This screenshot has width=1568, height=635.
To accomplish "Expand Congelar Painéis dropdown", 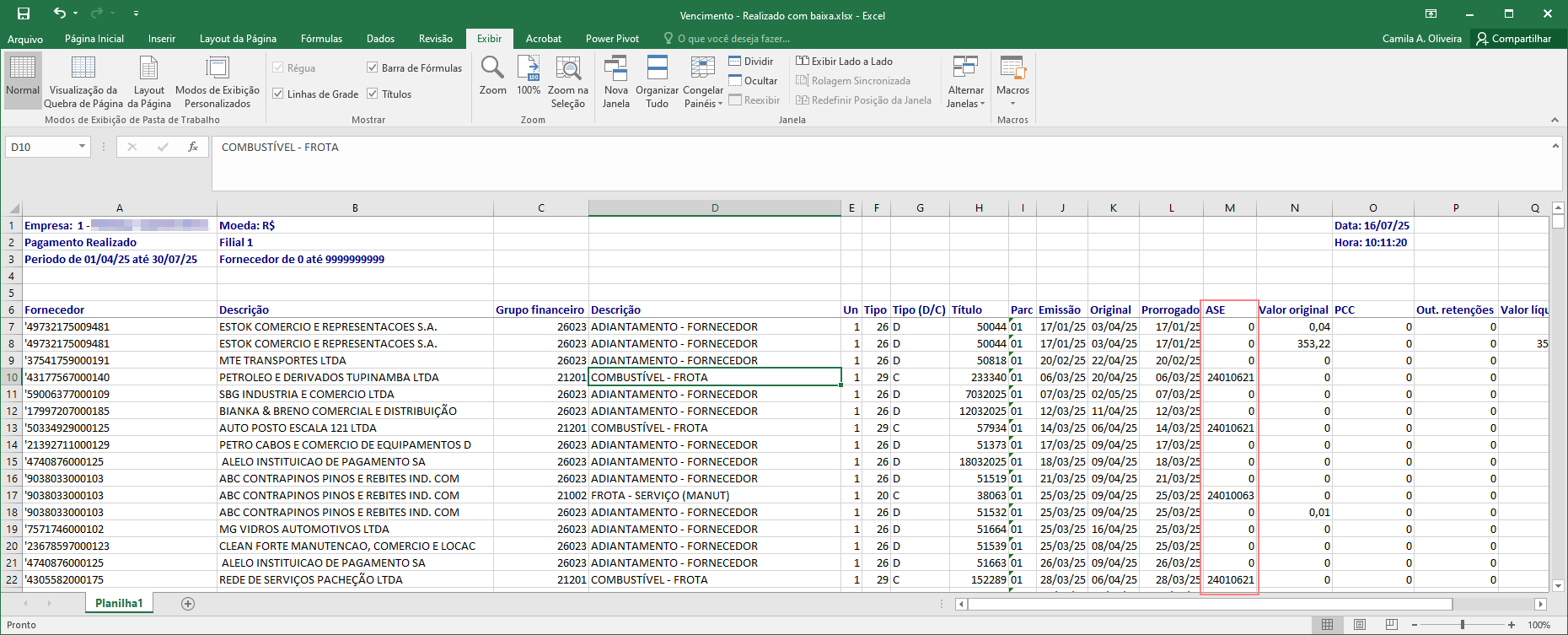I will click(x=703, y=81).
